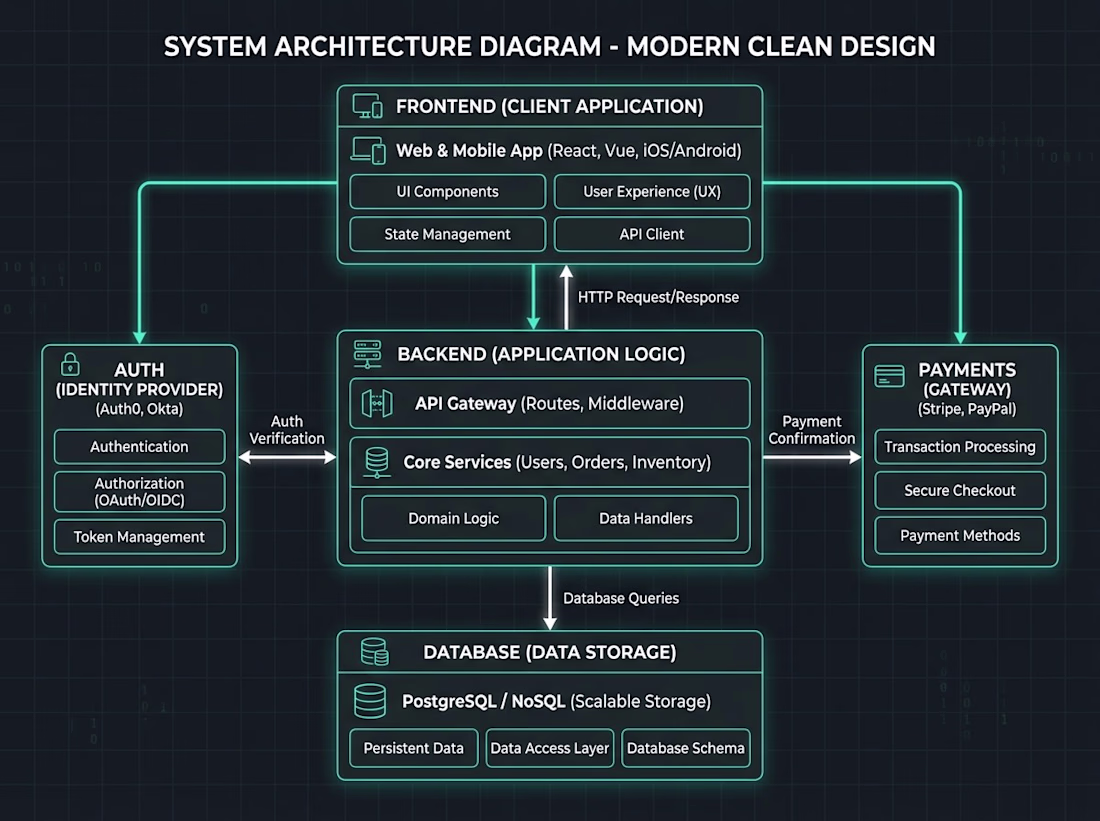Click the Payment Methods box
Image resolution: width=1100 pixels, height=821 pixels.
tap(960, 535)
